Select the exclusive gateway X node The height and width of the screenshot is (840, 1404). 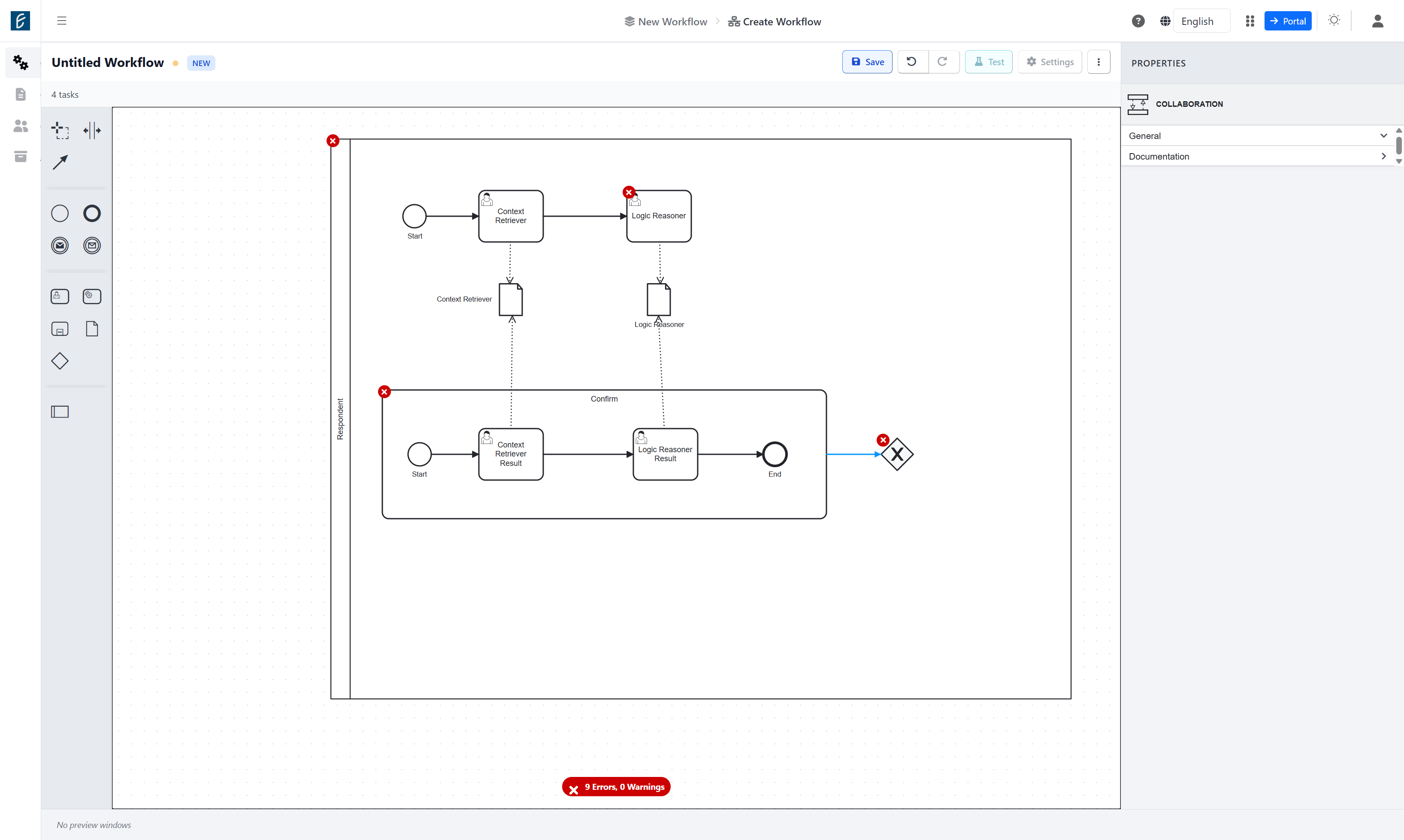897,454
